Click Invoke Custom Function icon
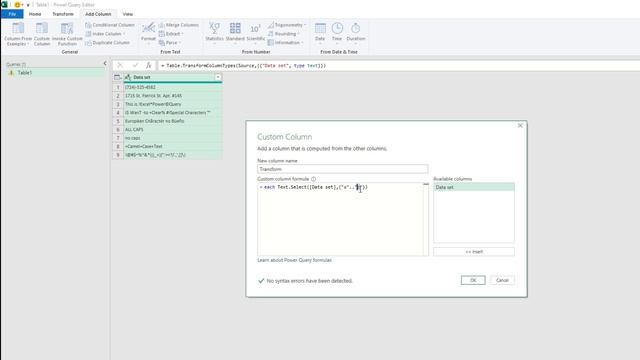640x360 pixels. [x=67, y=29]
